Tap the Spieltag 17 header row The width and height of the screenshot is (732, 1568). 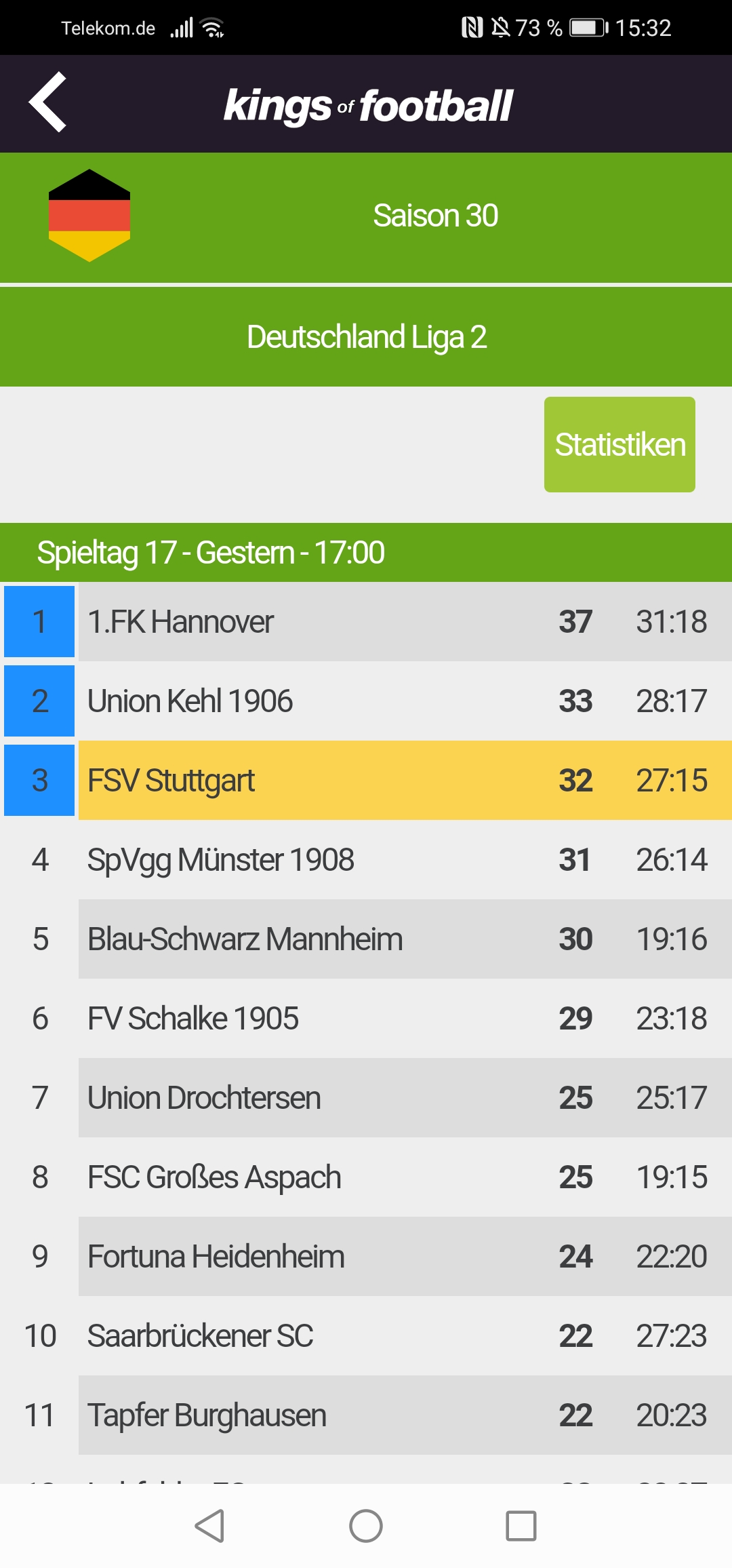(366, 552)
